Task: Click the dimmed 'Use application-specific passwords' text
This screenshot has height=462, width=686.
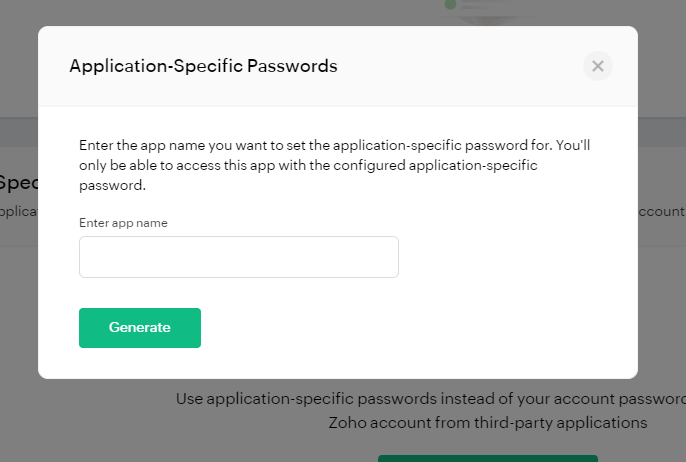Action: pyautogui.click(x=430, y=399)
